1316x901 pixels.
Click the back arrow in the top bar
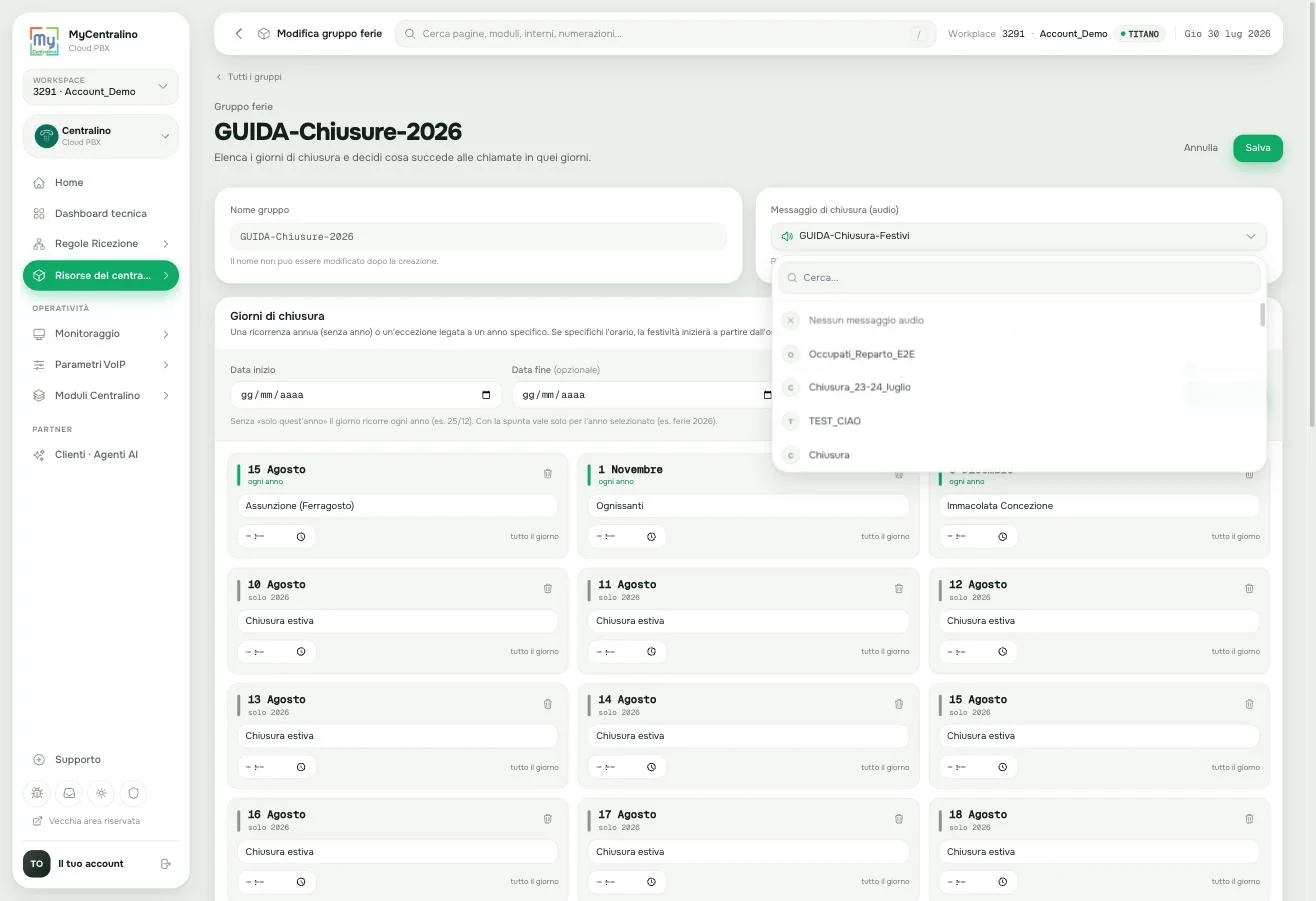[239, 34]
